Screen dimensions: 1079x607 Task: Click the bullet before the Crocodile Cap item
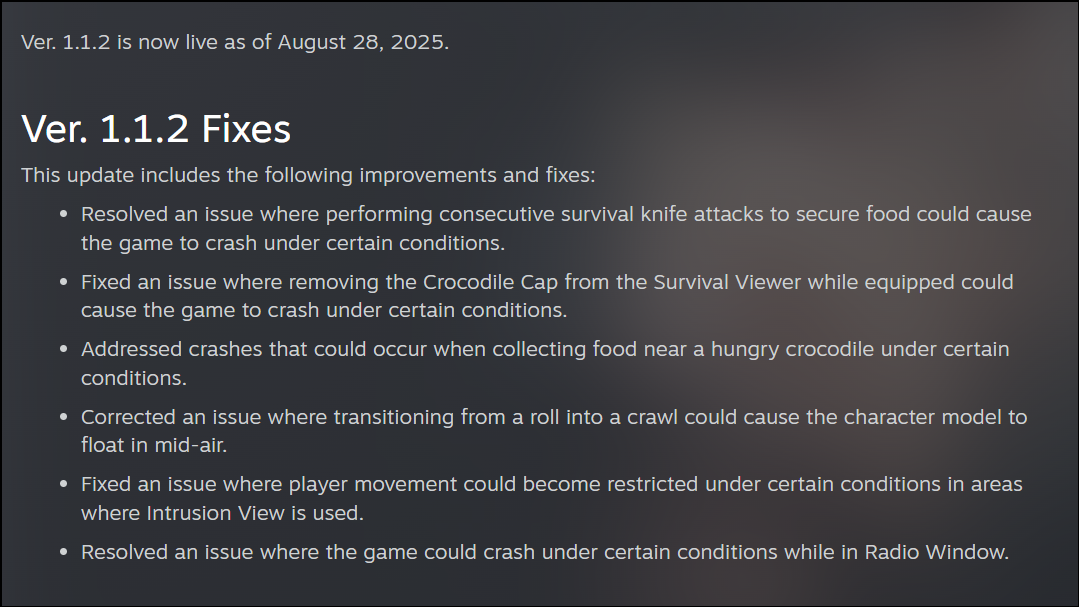tap(63, 282)
